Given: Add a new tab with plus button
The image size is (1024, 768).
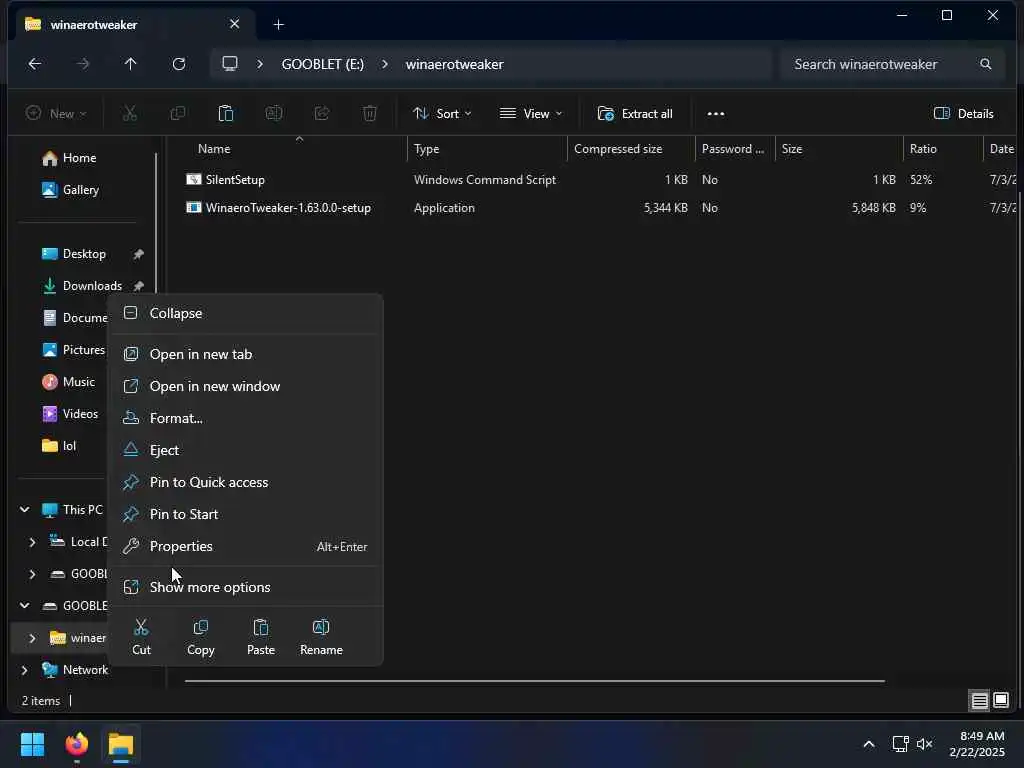Looking at the screenshot, I should (279, 25).
